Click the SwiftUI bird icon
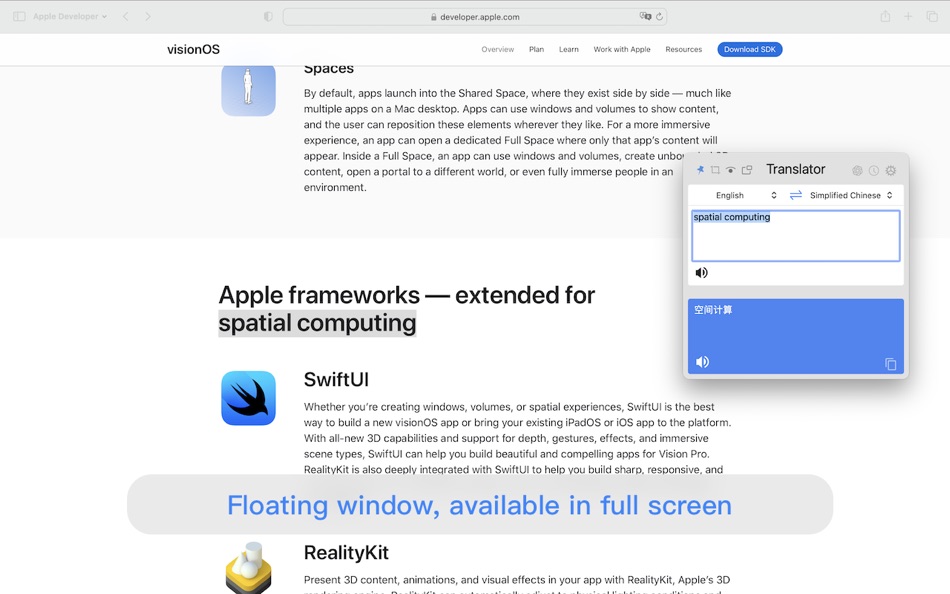 [x=248, y=398]
